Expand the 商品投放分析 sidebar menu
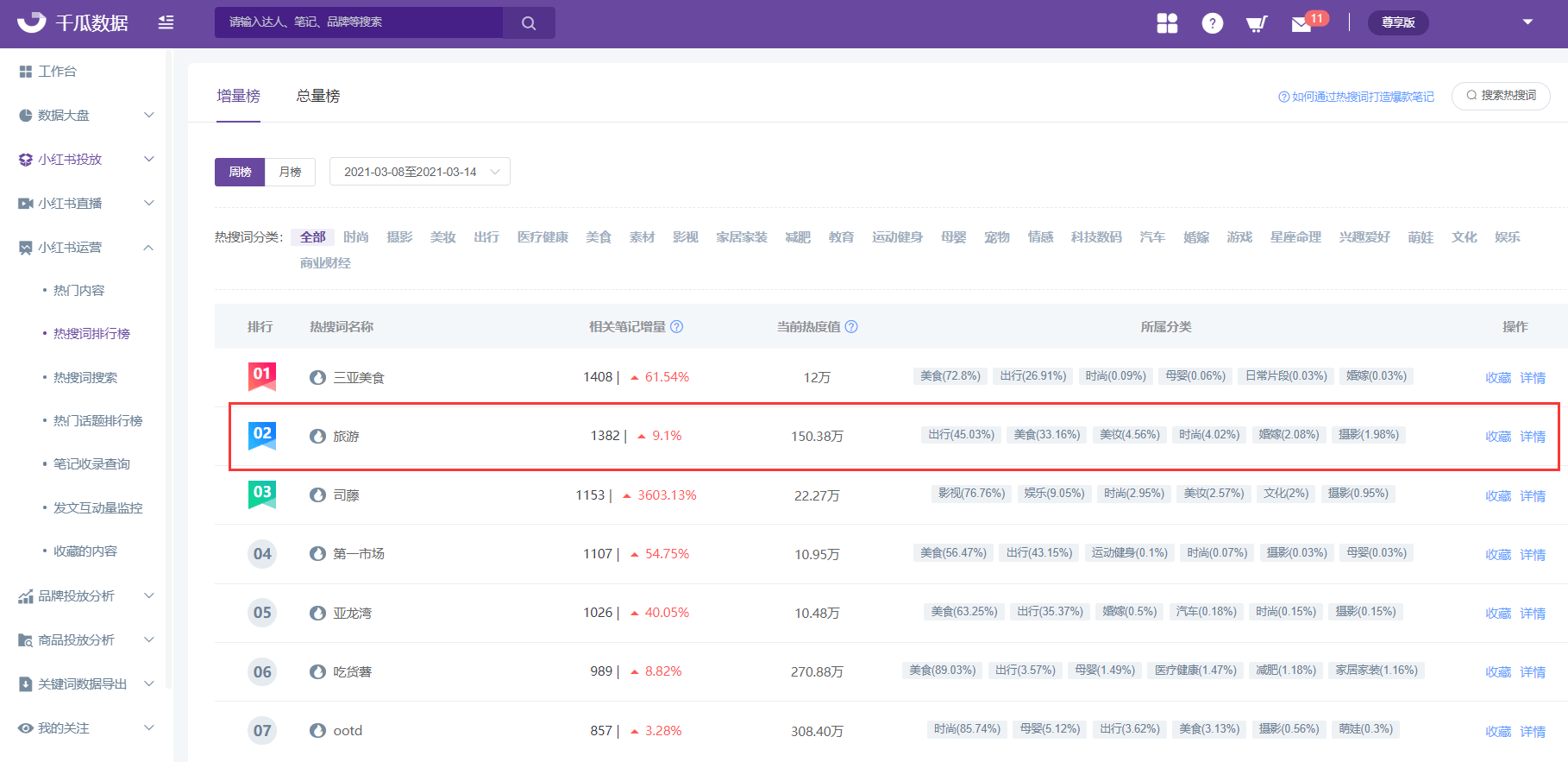 point(149,640)
